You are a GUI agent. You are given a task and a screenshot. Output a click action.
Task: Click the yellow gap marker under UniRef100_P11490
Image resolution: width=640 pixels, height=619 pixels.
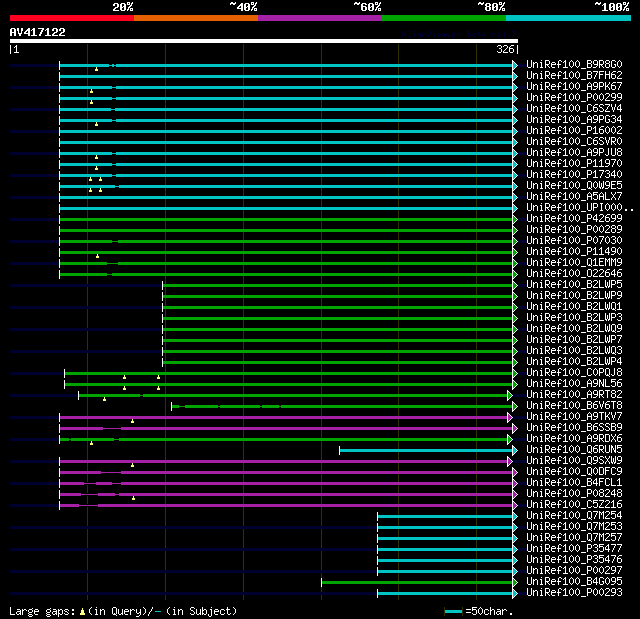[97, 256]
